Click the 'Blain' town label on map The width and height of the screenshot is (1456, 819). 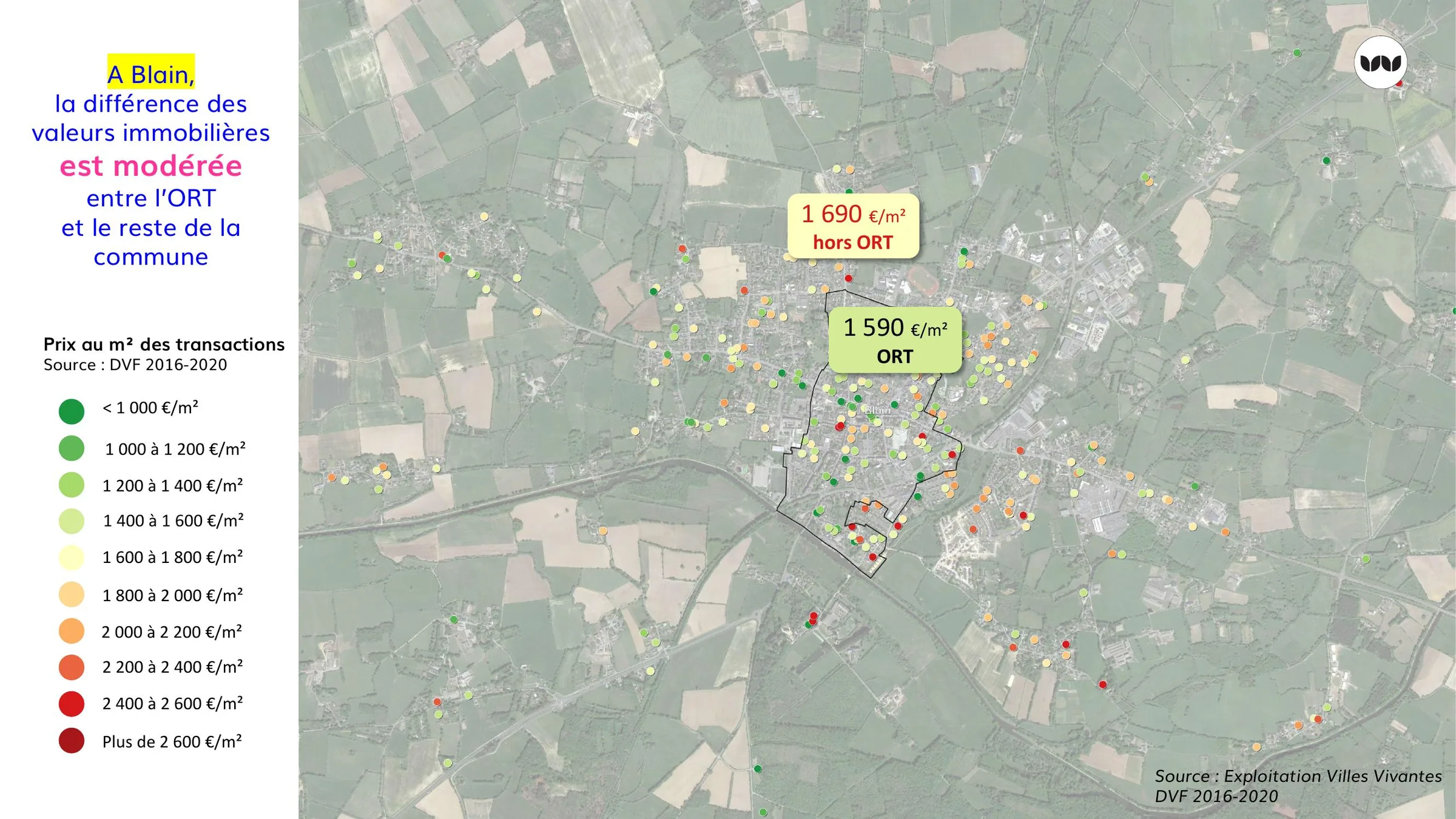point(878,410)
